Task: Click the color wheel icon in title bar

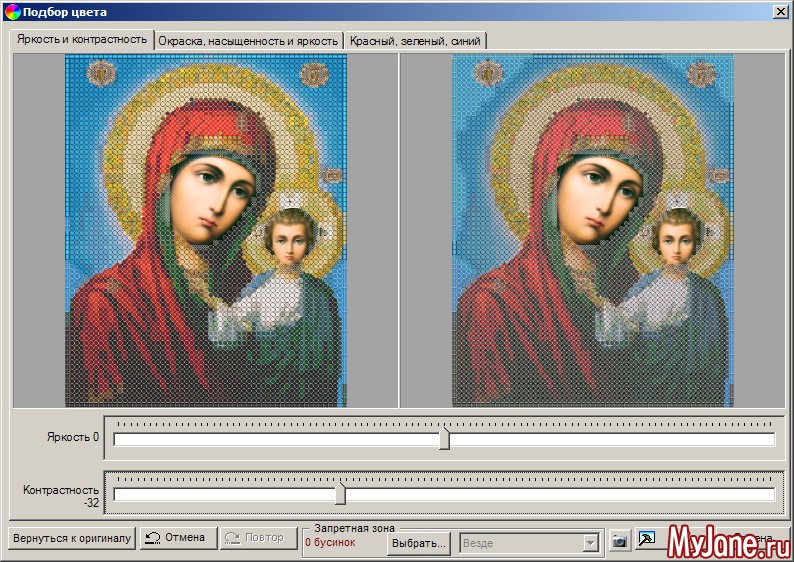Action: (12, 12)
